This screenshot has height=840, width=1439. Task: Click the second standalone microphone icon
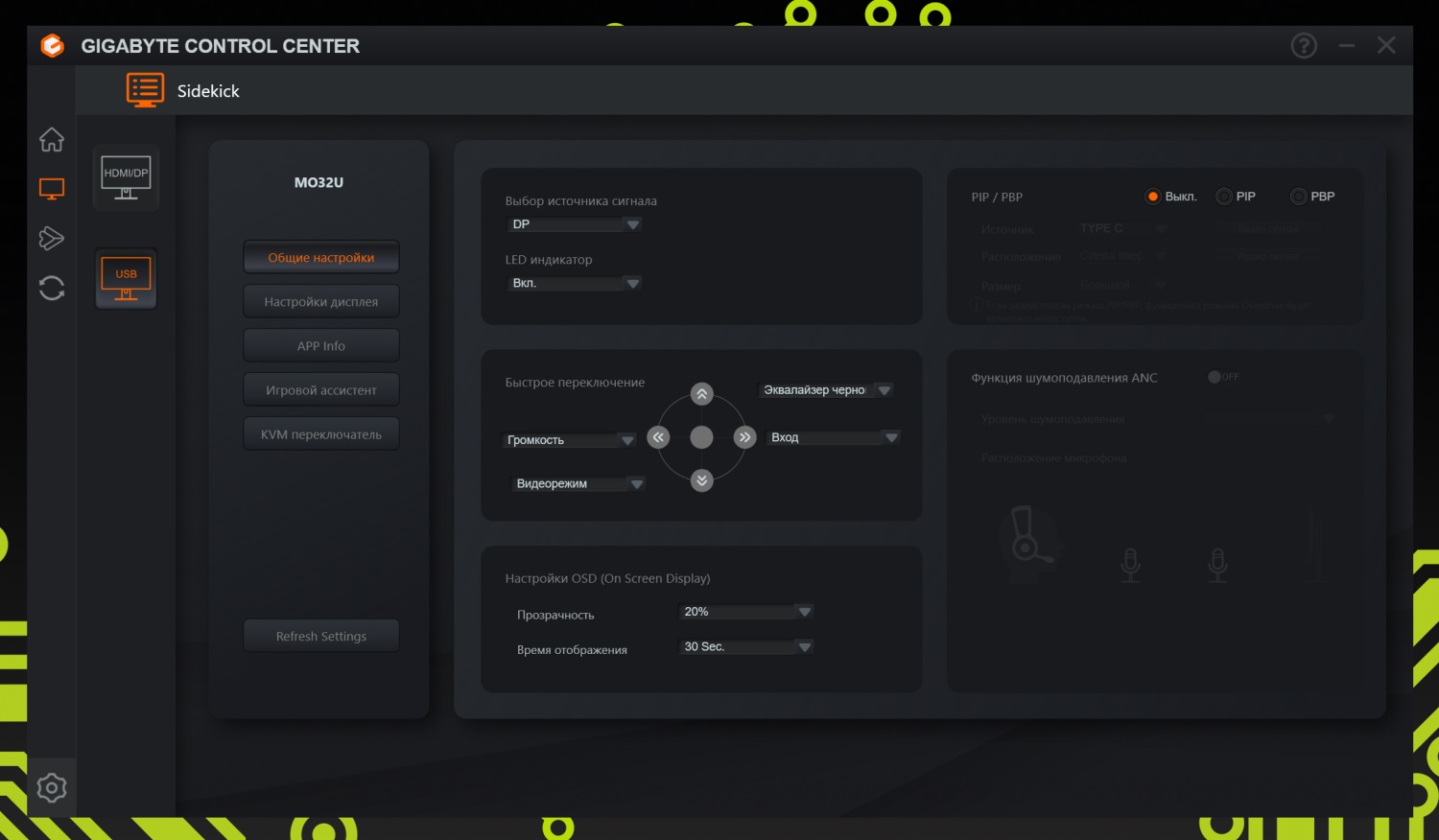click(x=1217, y=565)
